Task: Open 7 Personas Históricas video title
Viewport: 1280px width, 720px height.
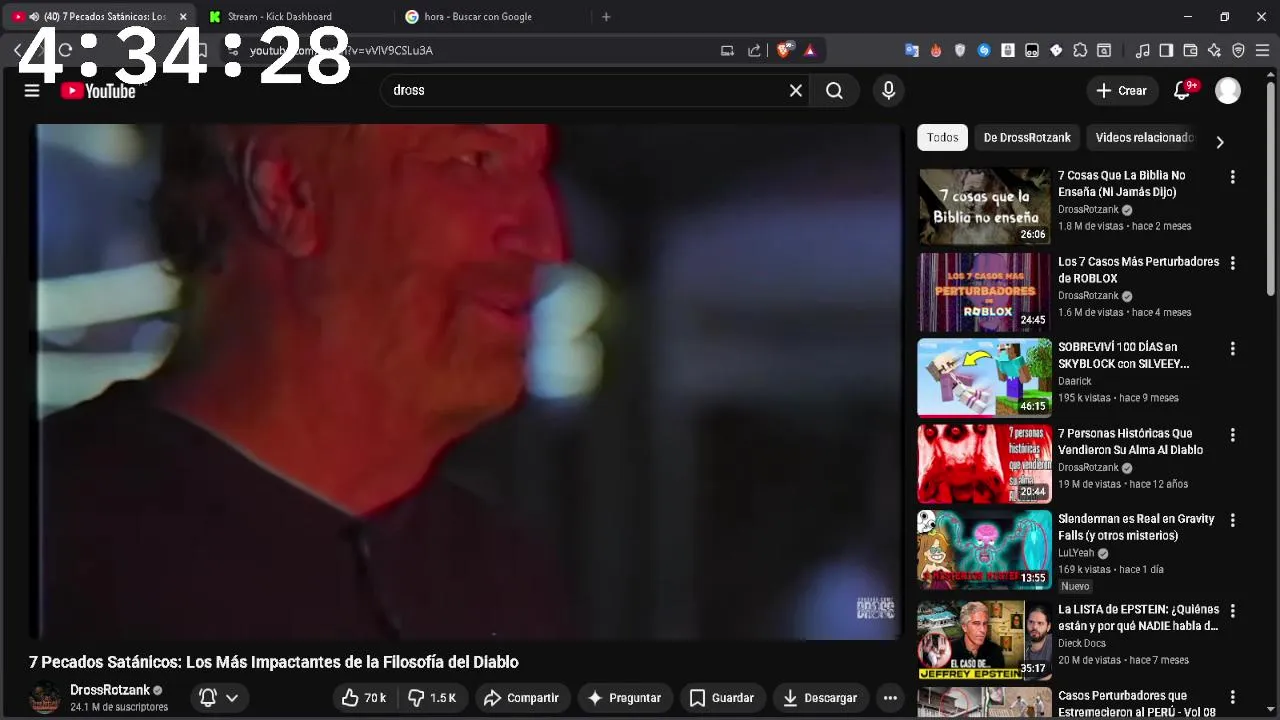Action: point(1130,442)
